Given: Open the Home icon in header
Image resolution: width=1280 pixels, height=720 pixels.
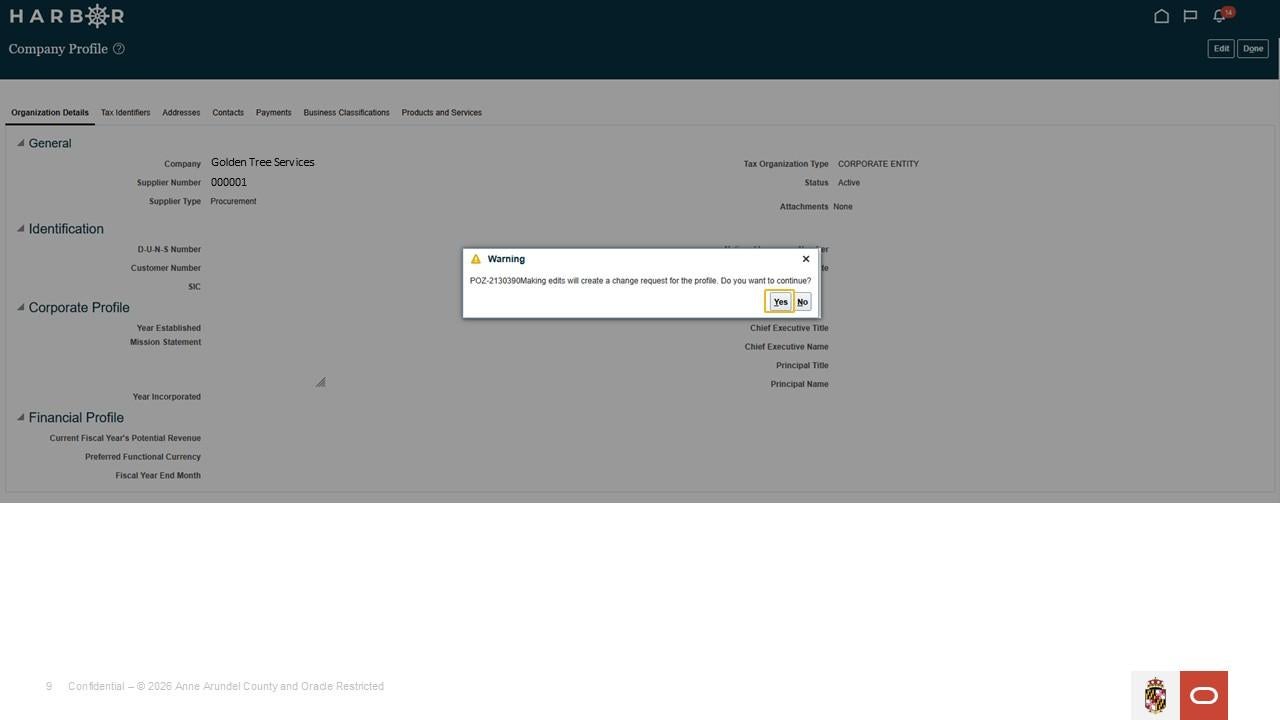Looking at the screenshot, I should click(x=1161, y=16).
